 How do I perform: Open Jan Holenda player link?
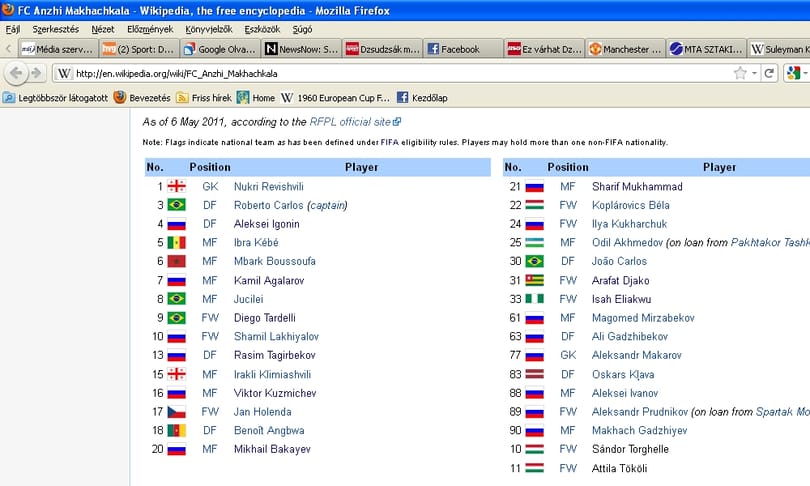pyautogui.click(x=262, y=412)
